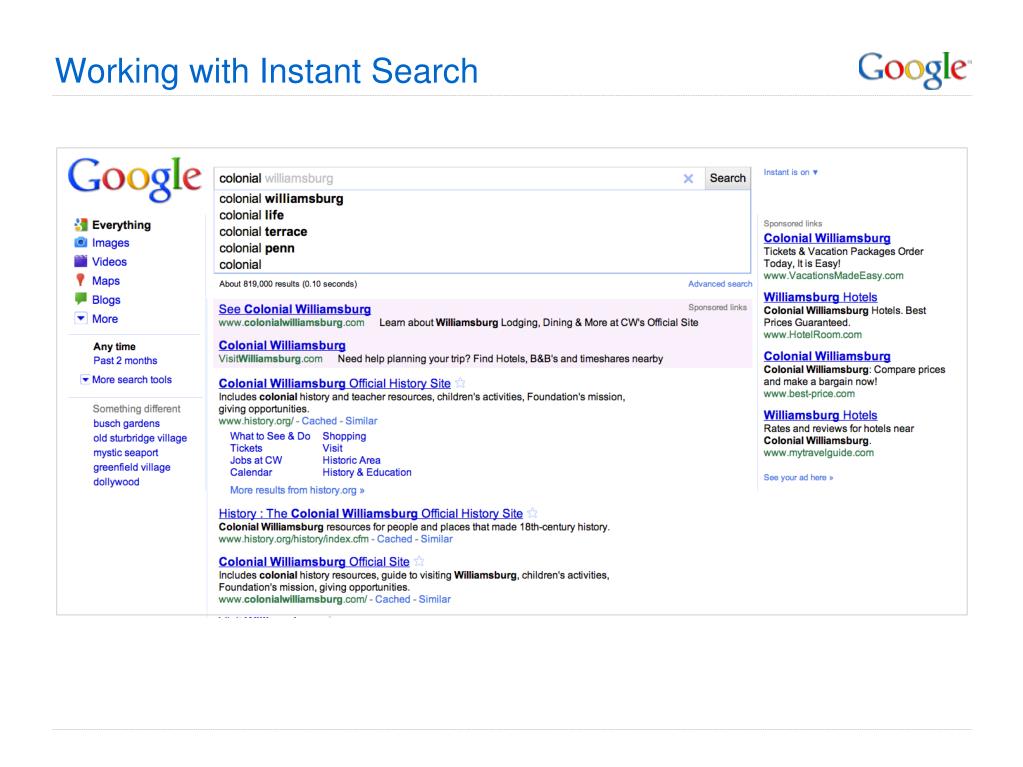Open the Tickets sitelink
The image size is (1023, 767).
246,448
